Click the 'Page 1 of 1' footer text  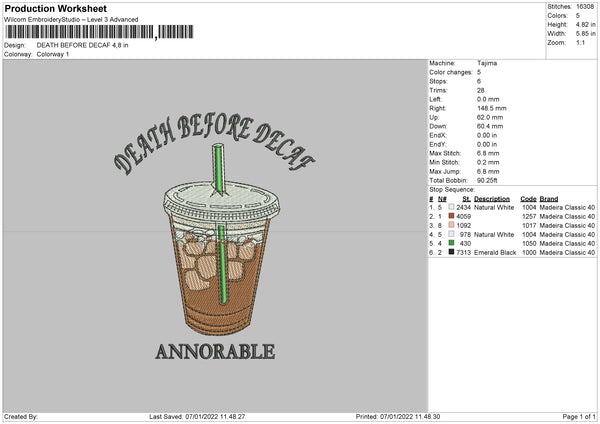579,417
